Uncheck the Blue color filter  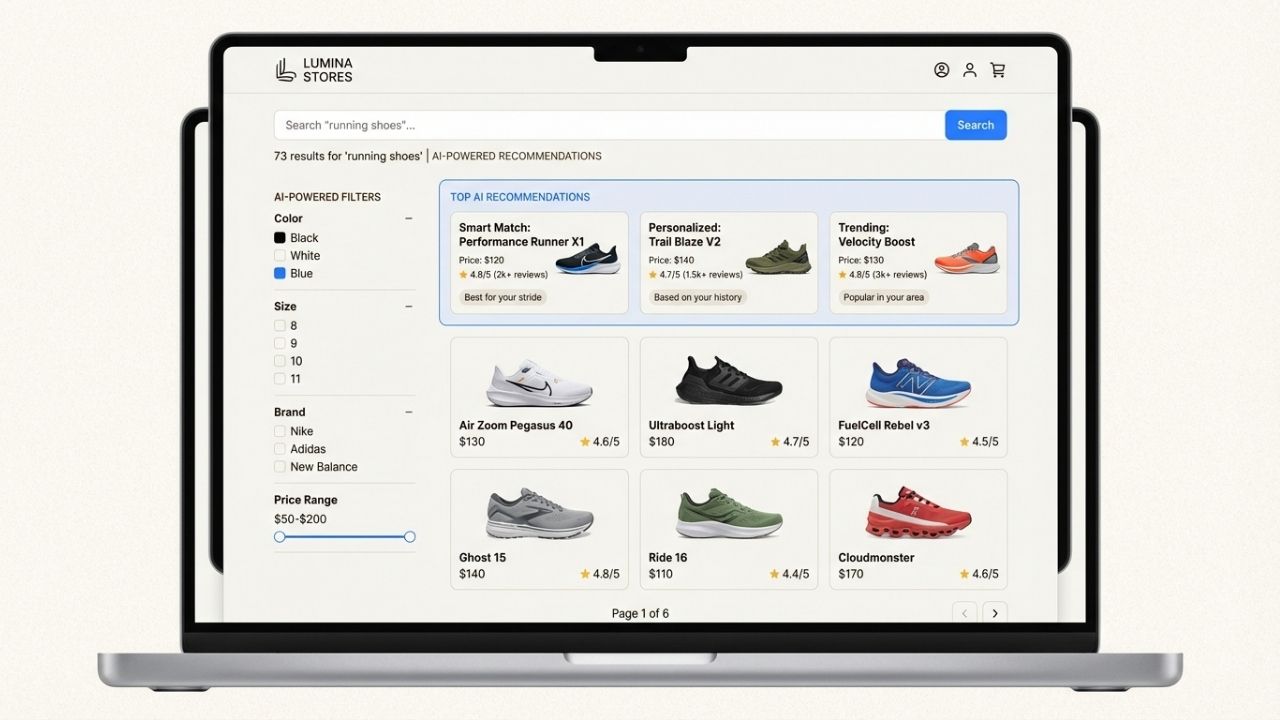[280, 274]
